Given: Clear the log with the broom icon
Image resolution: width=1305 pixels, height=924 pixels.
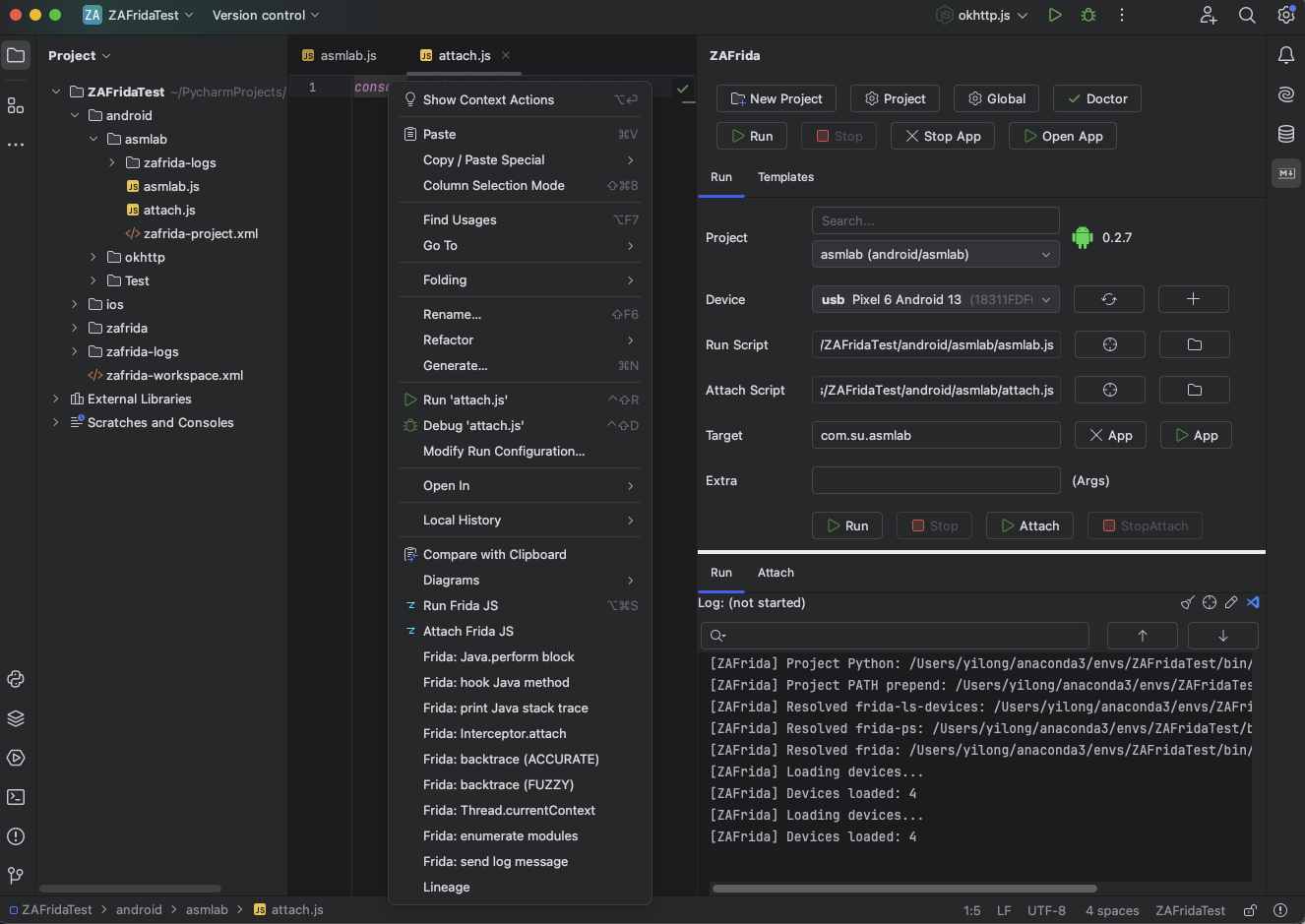Looking at the screenshot, I should tap(1188, 602).
